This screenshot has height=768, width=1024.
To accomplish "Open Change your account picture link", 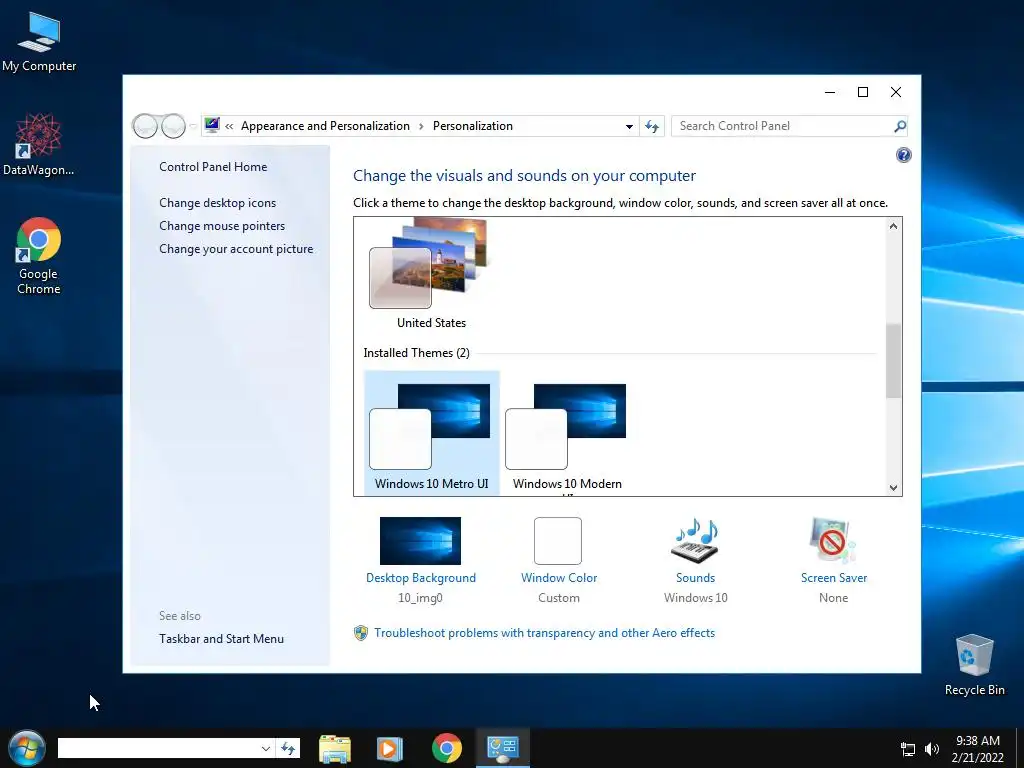I will 236,249.
